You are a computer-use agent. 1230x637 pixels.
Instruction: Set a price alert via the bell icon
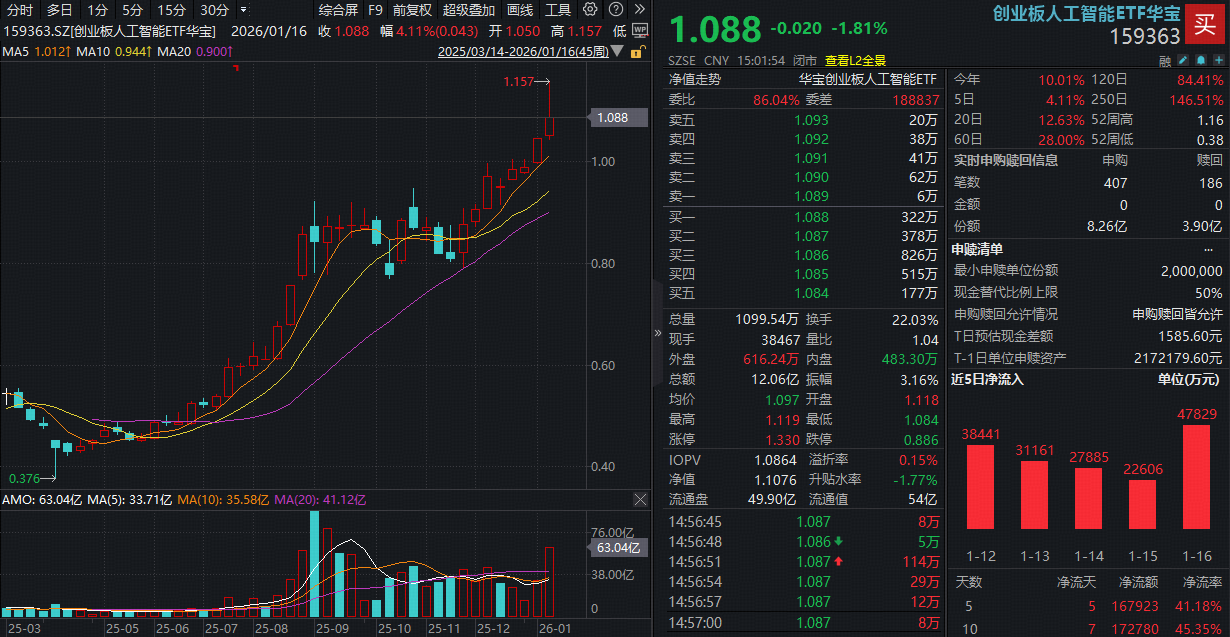point(1201,60)
